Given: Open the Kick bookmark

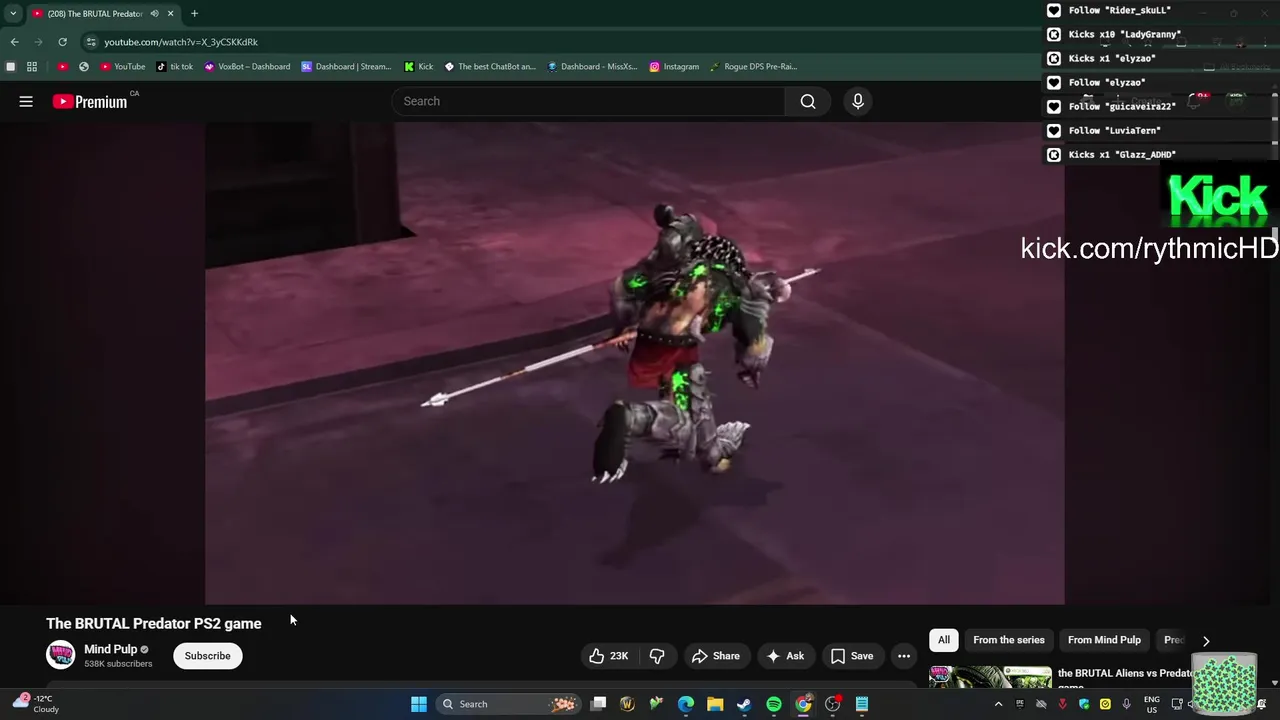Looking at the screenshot, I should (419, 67).
